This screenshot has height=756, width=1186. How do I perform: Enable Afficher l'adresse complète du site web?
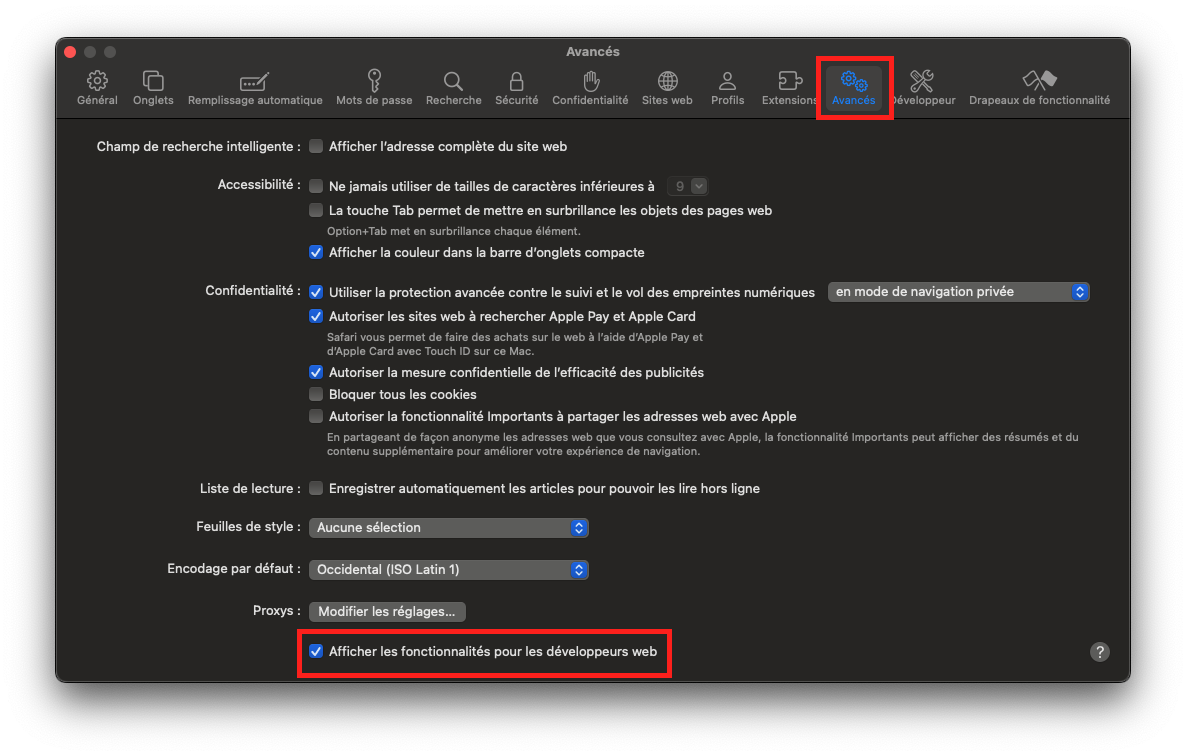pyautogui.click(x=316, y=146)
